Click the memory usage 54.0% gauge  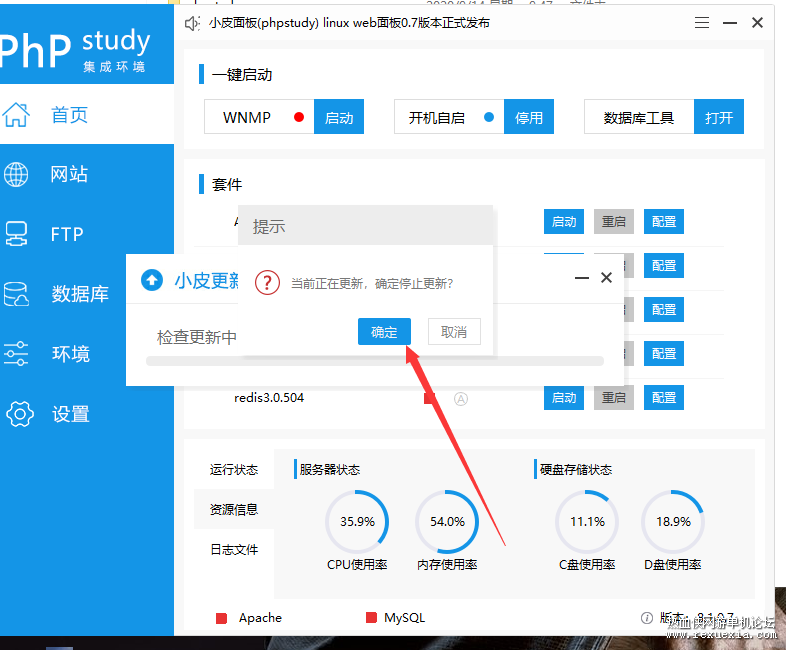[447, 522]
